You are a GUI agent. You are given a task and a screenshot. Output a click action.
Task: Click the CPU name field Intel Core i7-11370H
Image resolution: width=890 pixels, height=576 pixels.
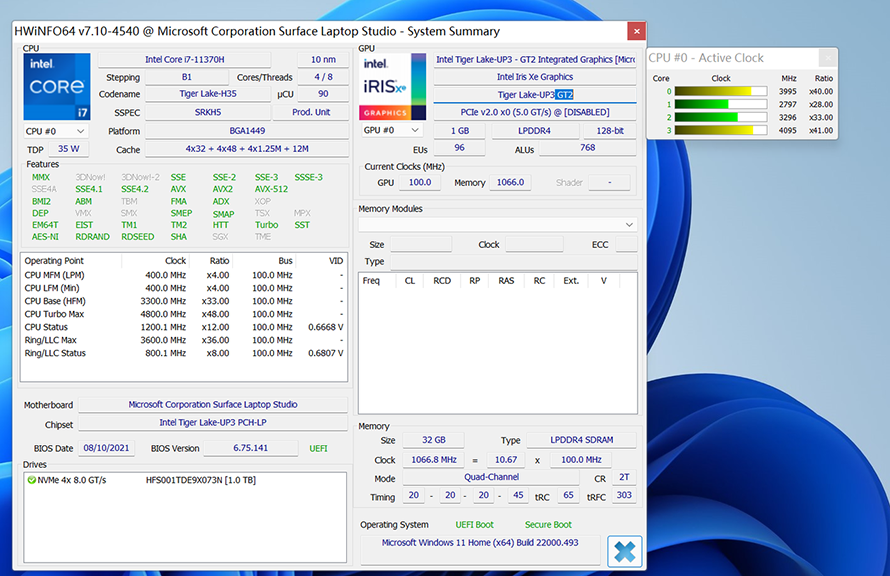pyautogui.click(x=184, y=60)
